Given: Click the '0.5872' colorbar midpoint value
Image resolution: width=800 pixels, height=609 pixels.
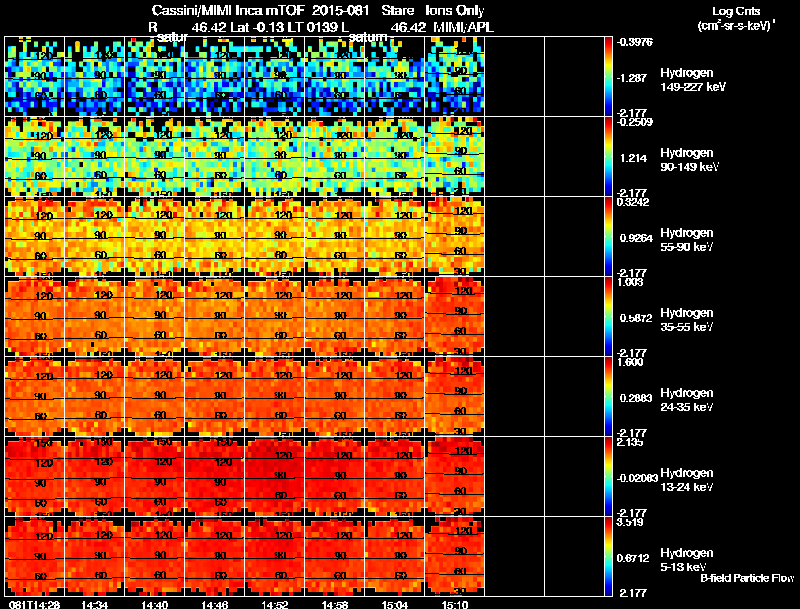Looking at the screenshot, I should coord(636,318).
